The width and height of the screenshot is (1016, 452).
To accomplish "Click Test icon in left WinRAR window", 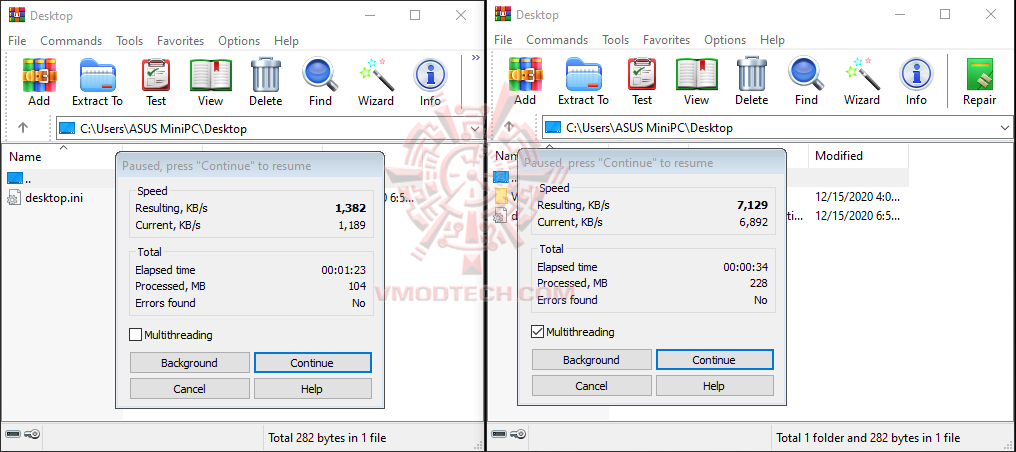I will tap(156, 75).
